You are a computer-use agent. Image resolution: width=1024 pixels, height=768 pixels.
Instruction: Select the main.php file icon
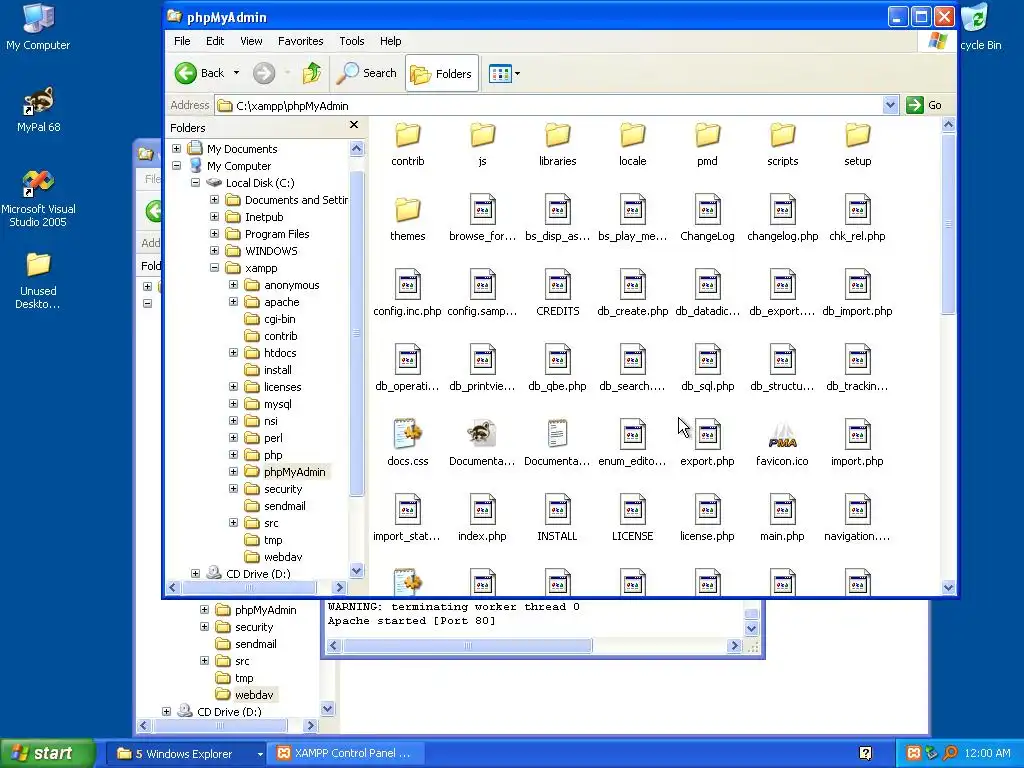point(782,509)
